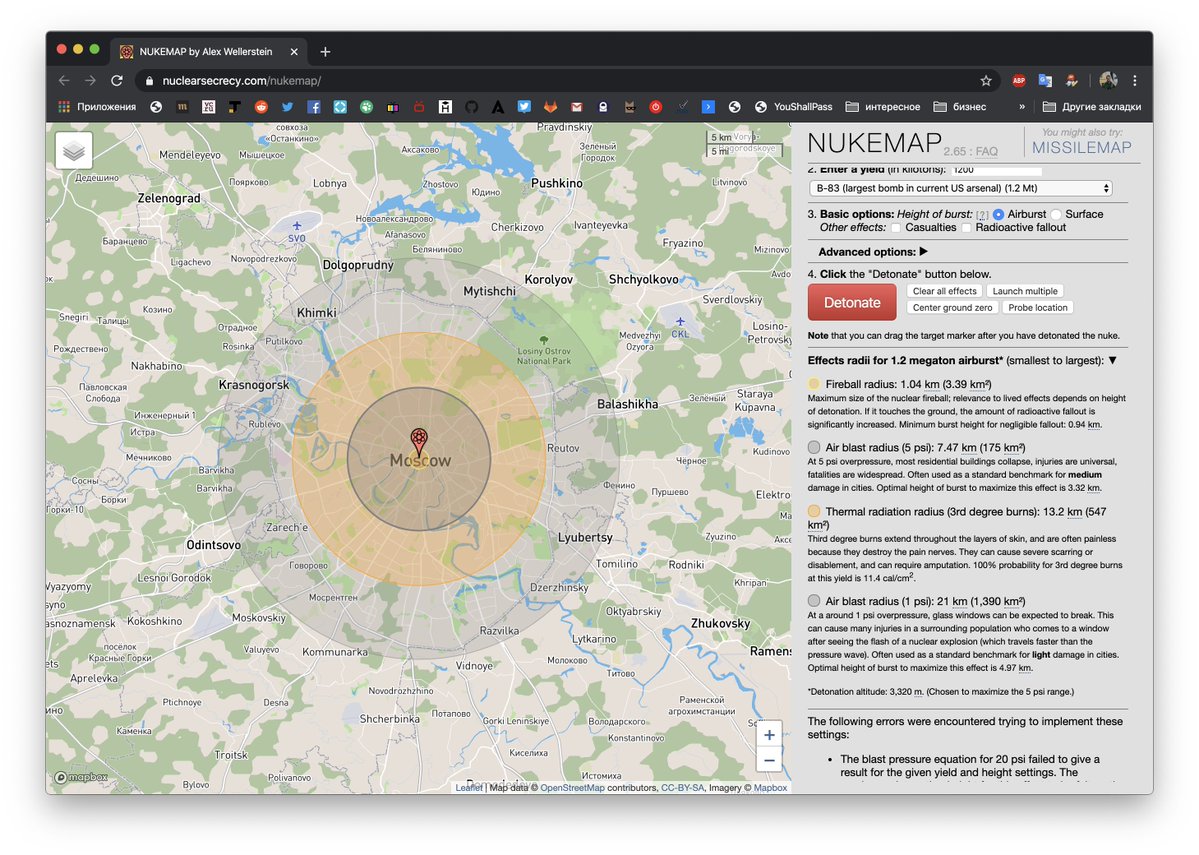
Task: Click the nuclearsecrecy.com address bar
Action: [x=566, y=80]
